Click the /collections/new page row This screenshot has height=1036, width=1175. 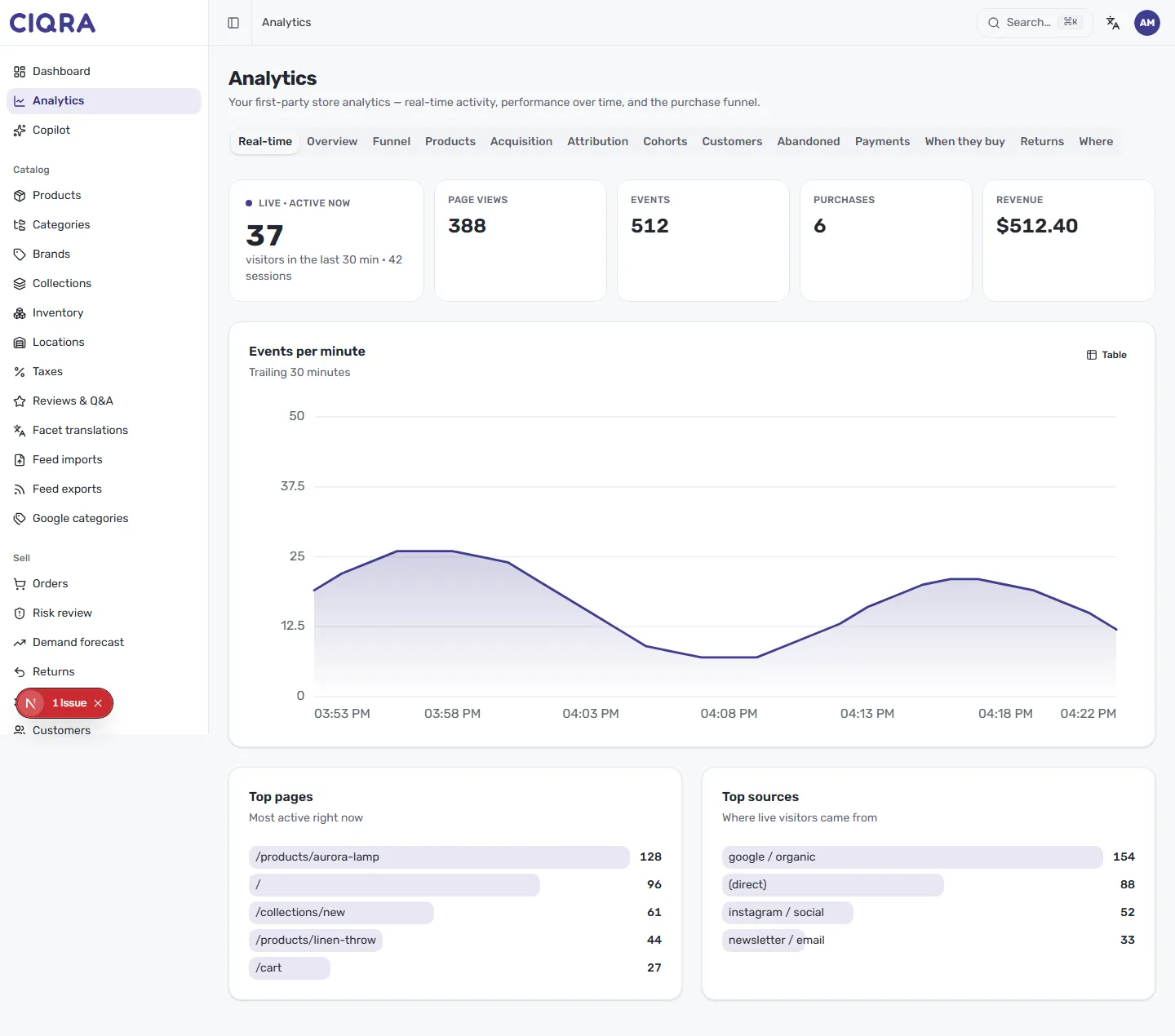click(455, 913)
